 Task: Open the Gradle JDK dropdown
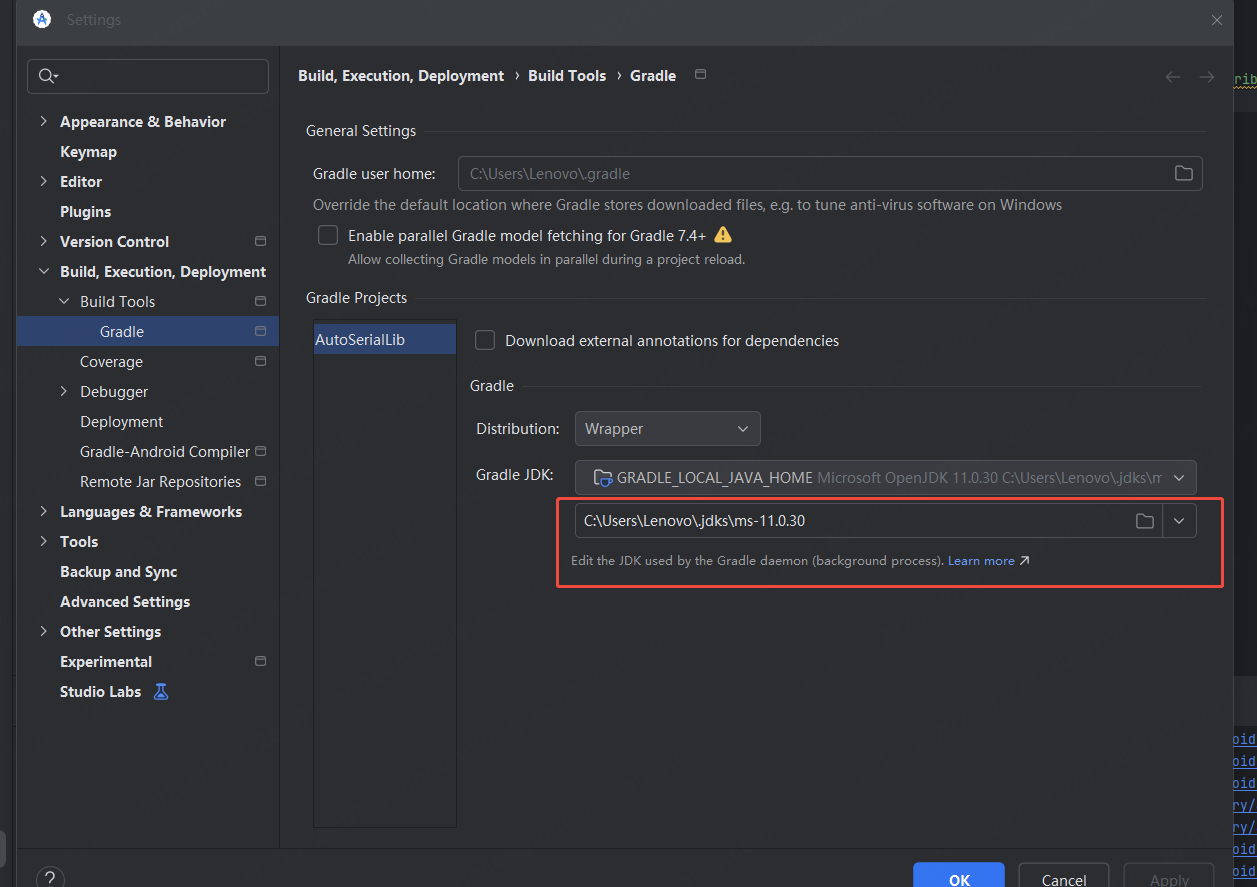tap(886, 478)
